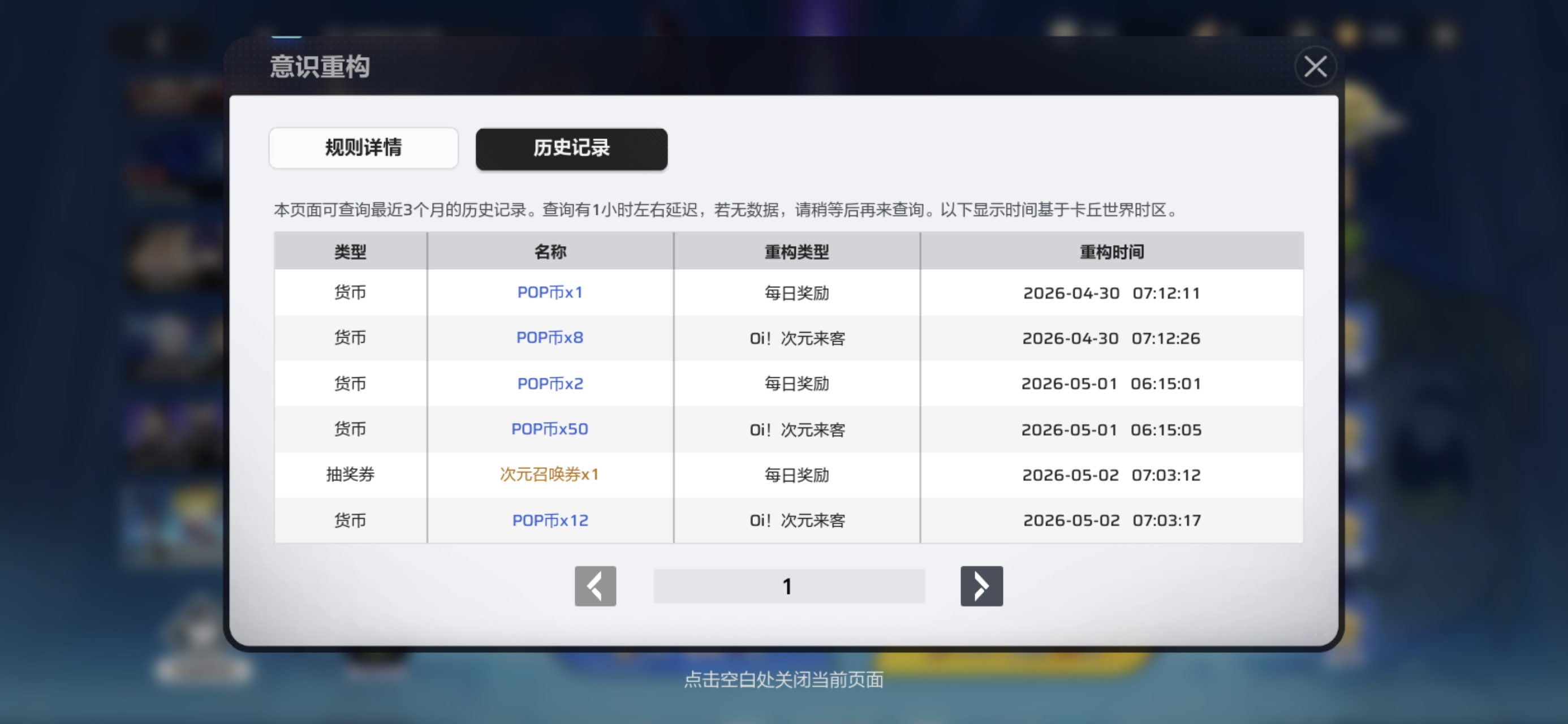Close the 意识重构 dialog with X icon

click(1315, 66)
